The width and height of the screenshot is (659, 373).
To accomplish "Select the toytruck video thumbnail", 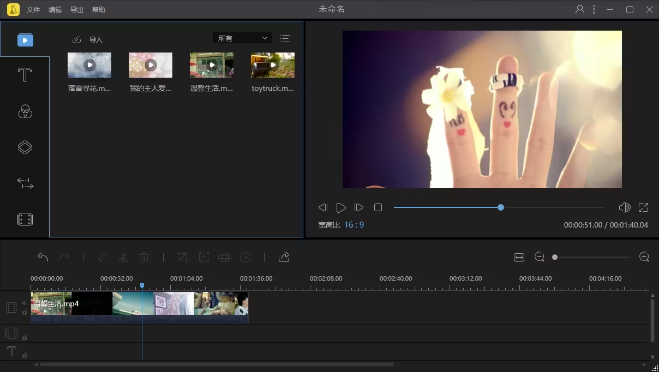I will (x=273, y=65).
